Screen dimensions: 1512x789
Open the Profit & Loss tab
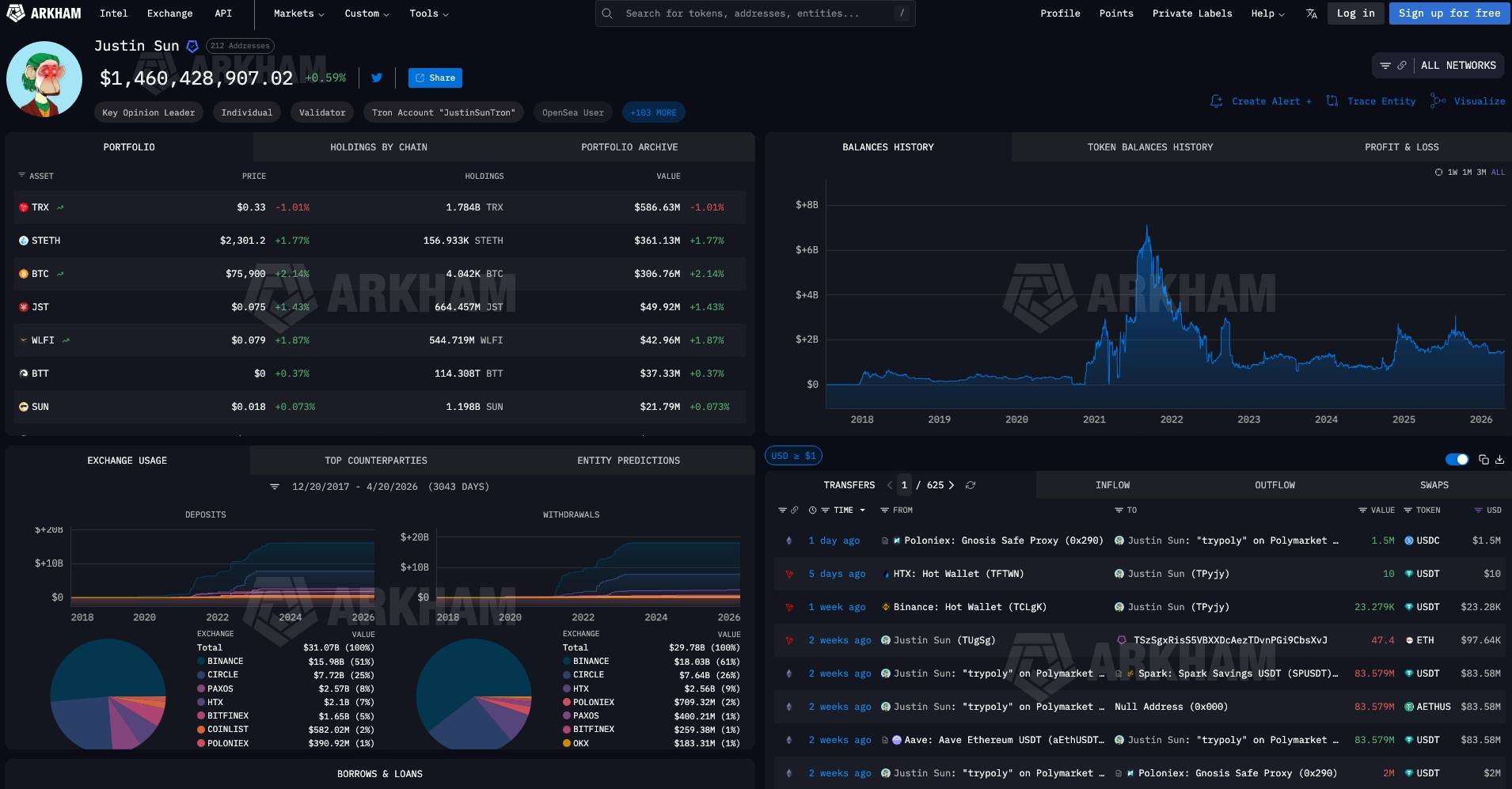click(x=1401, y=147)
